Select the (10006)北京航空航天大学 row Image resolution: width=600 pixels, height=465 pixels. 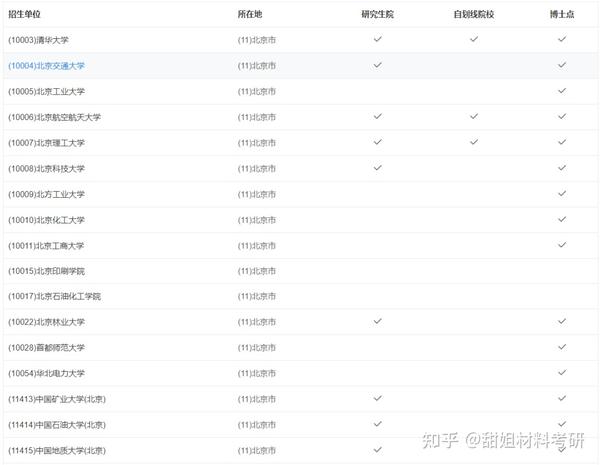click(300, 117)
